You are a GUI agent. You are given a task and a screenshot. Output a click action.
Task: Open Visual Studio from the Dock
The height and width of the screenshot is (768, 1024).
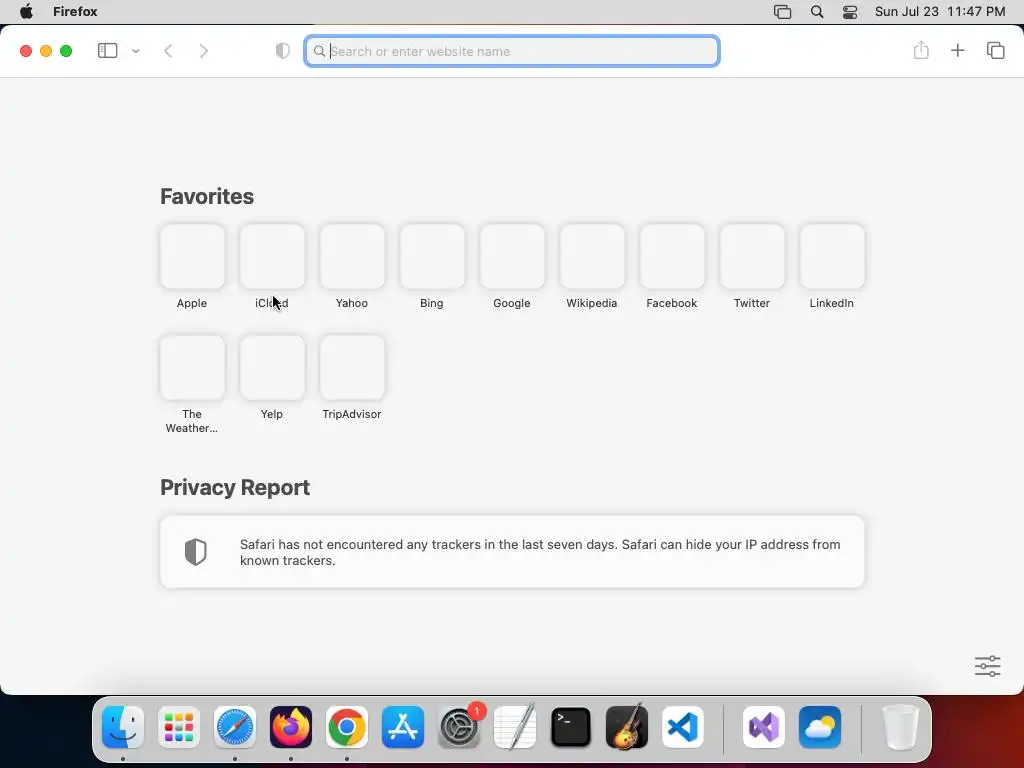(764, 727)
